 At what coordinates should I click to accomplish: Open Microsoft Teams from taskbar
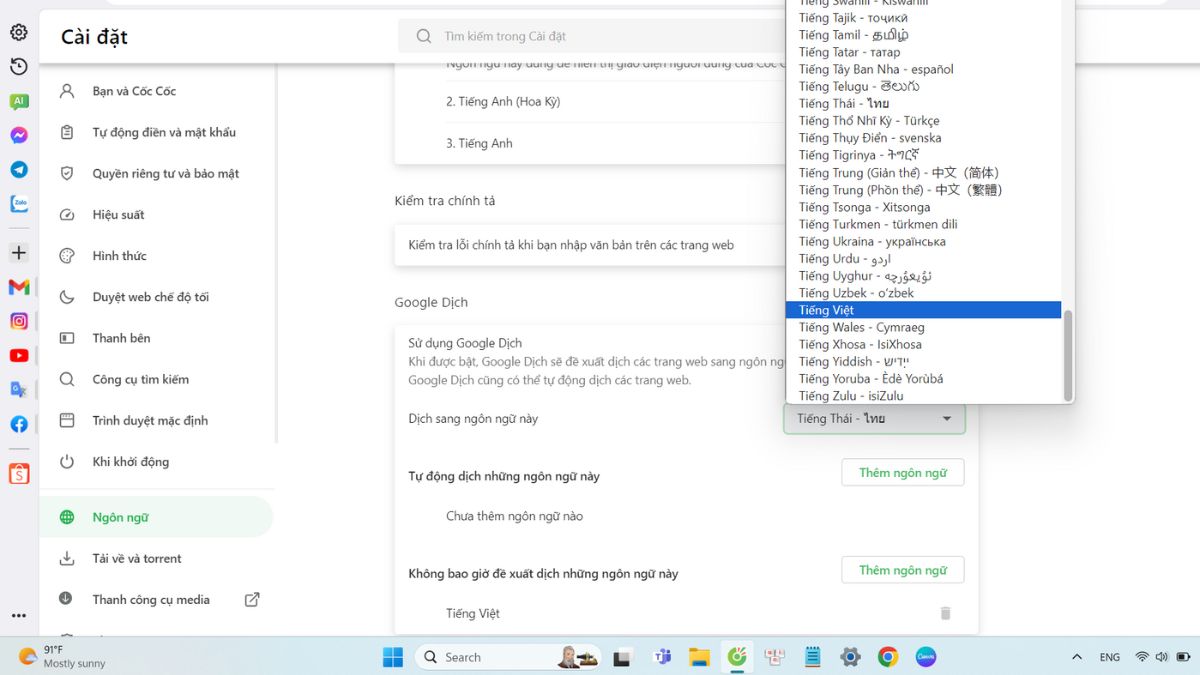click(661, 657)
